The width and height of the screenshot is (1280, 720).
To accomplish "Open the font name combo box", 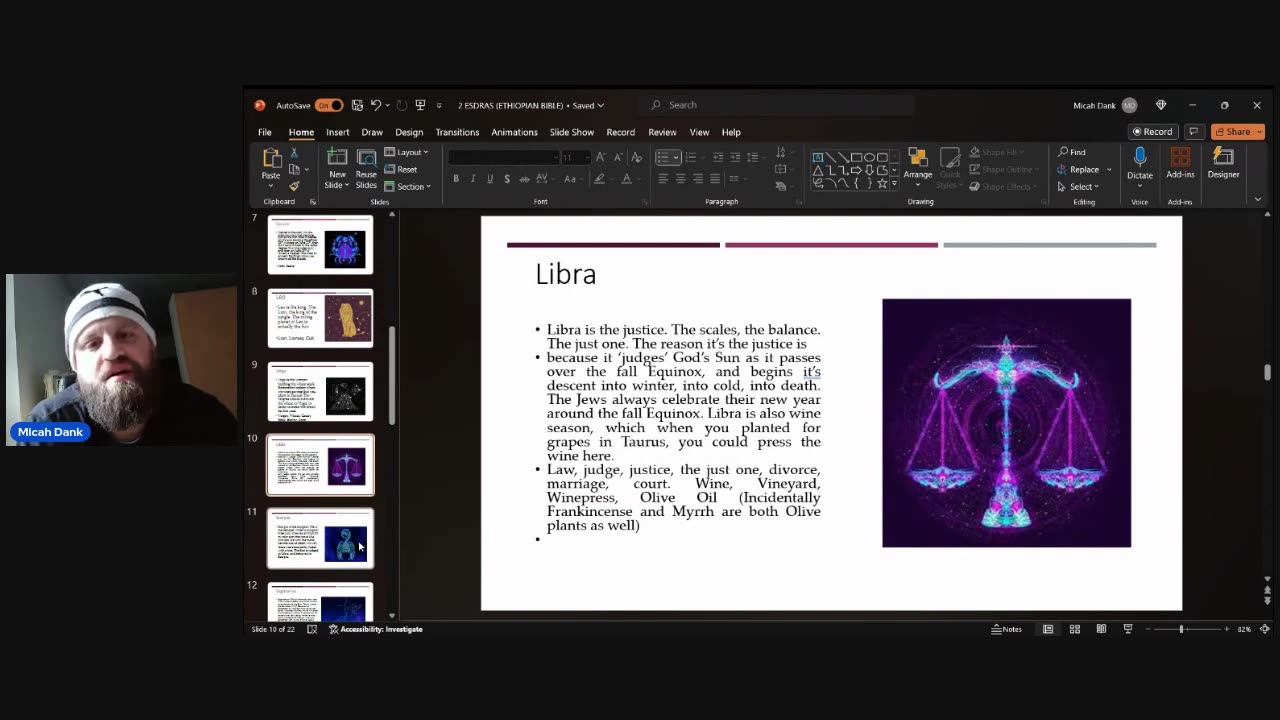I will pyautogui.click(x=503, y=157).
